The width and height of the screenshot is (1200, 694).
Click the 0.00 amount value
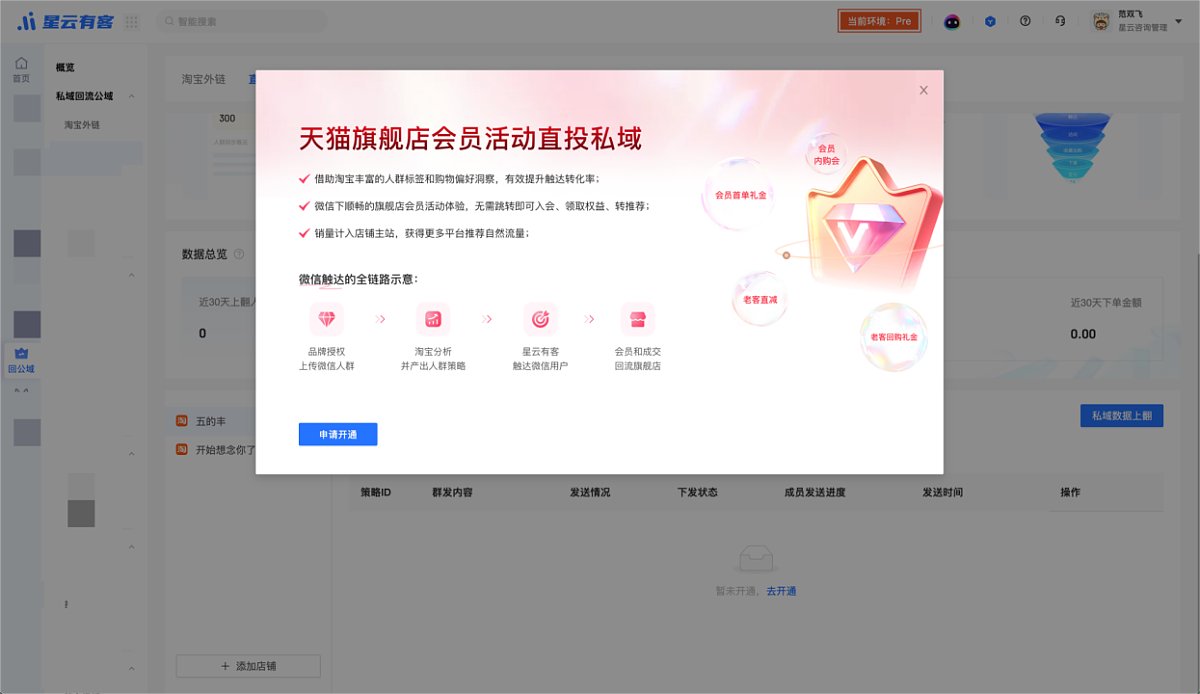(x=1083, y=334)
